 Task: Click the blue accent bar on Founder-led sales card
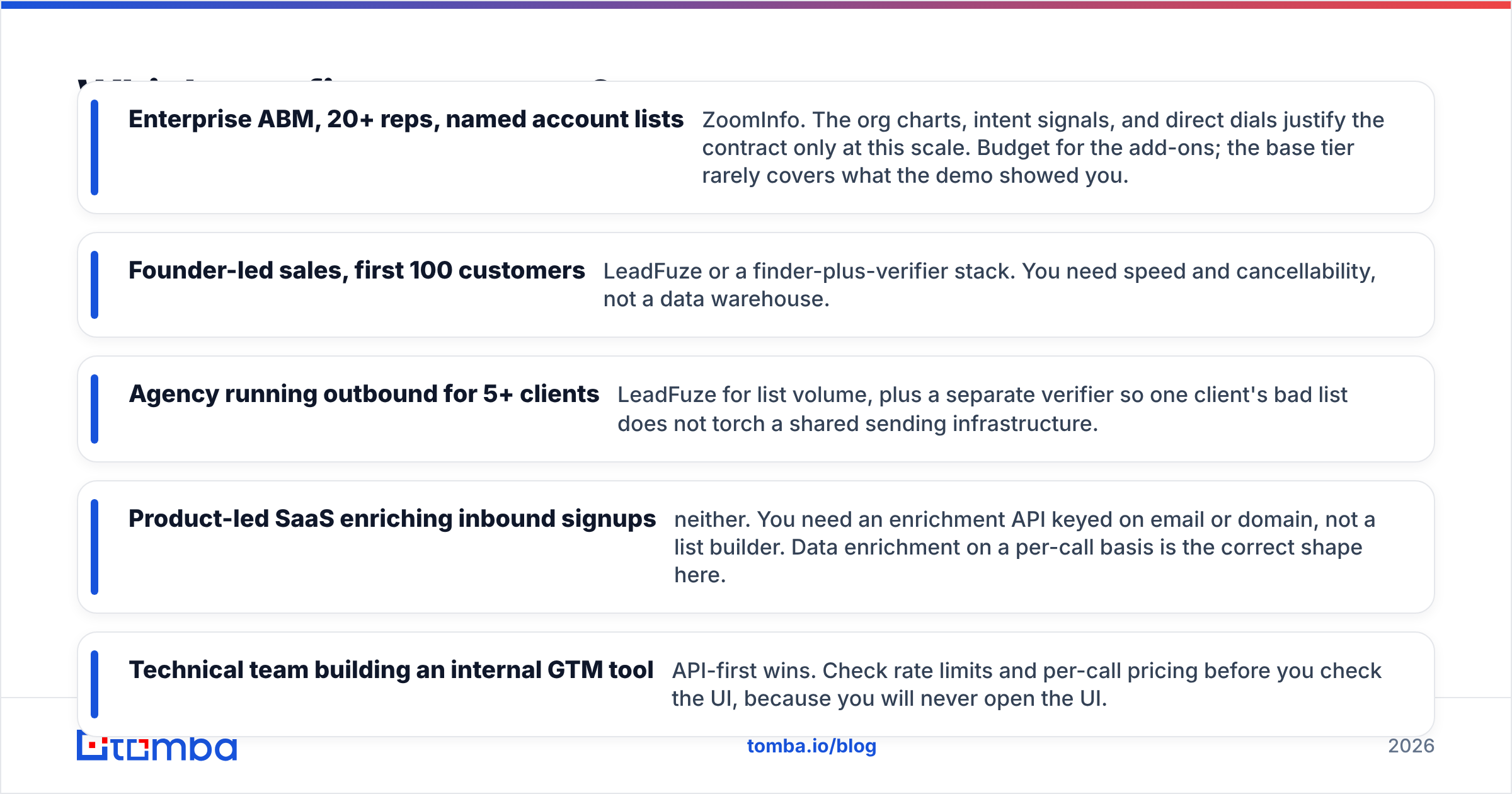click(94, 285)
